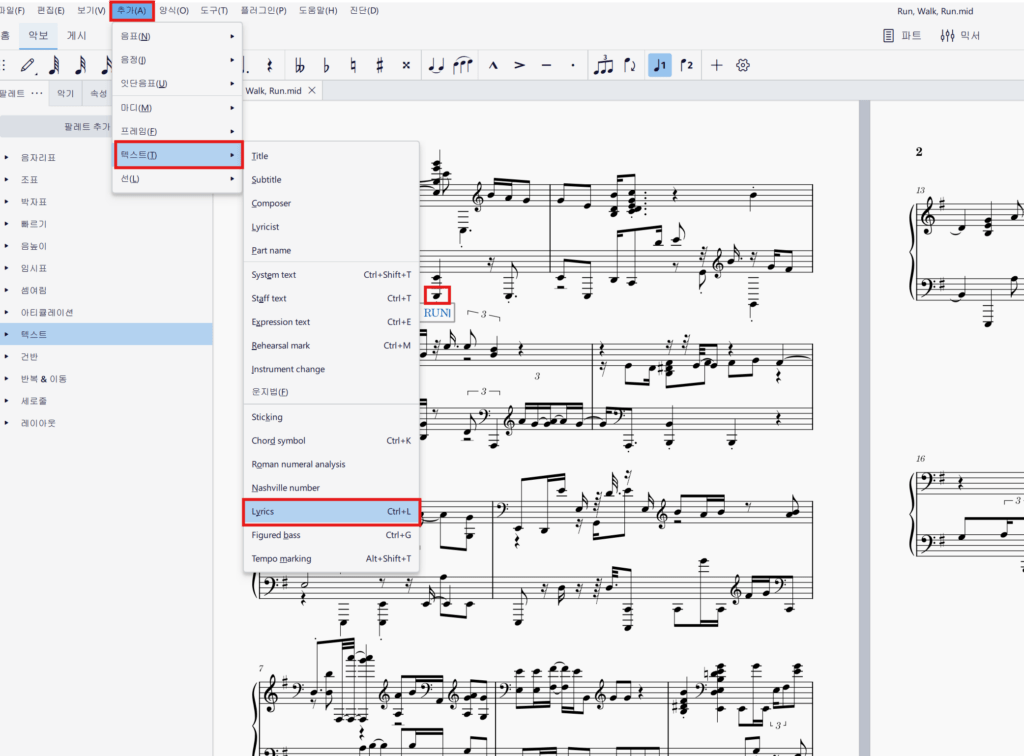The width and height of the screenshot is (1024, 756).
Task: Switch to the 악보 tab
Action: click(x=38, y=35)
